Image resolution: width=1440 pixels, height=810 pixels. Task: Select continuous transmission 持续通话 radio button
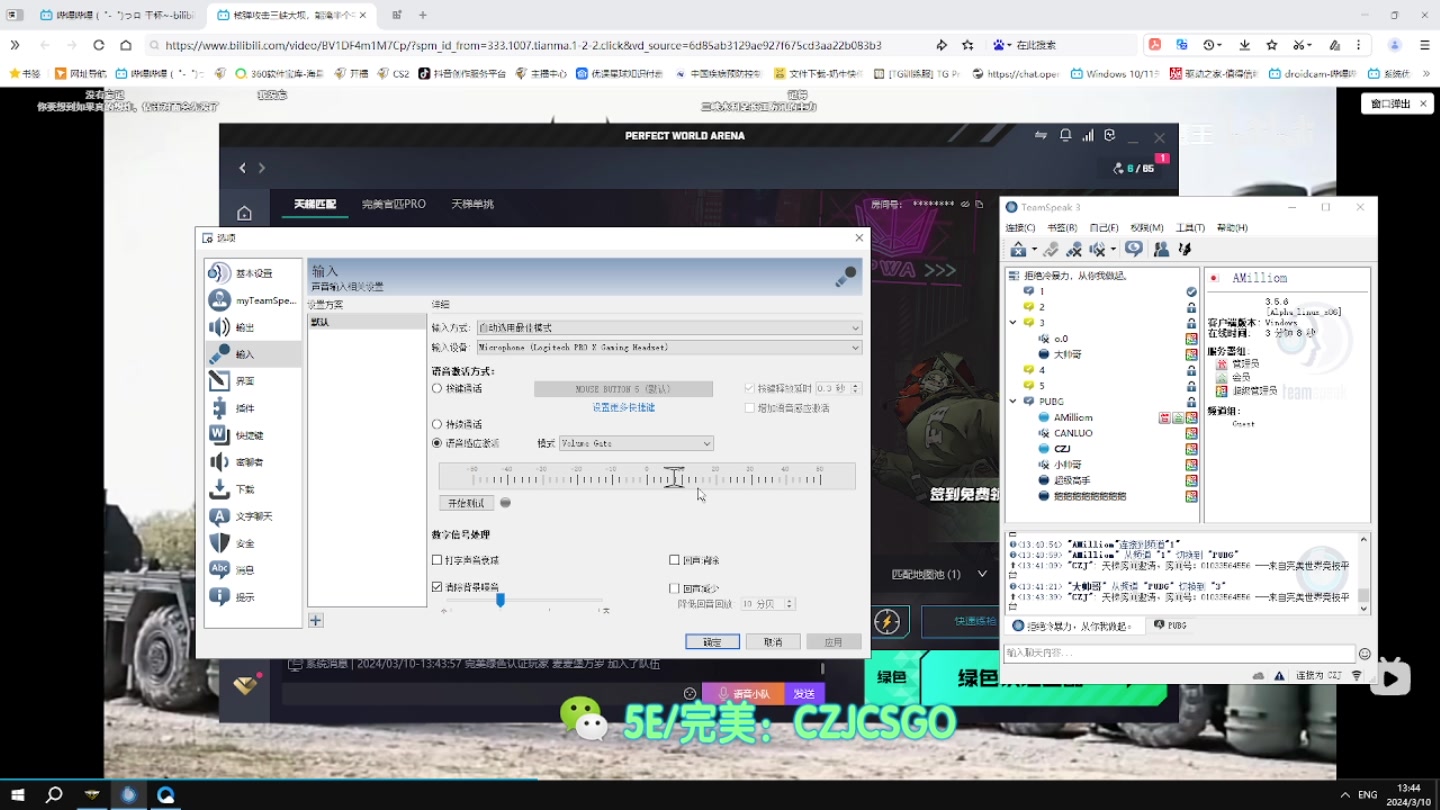click(x=437, y=424)
